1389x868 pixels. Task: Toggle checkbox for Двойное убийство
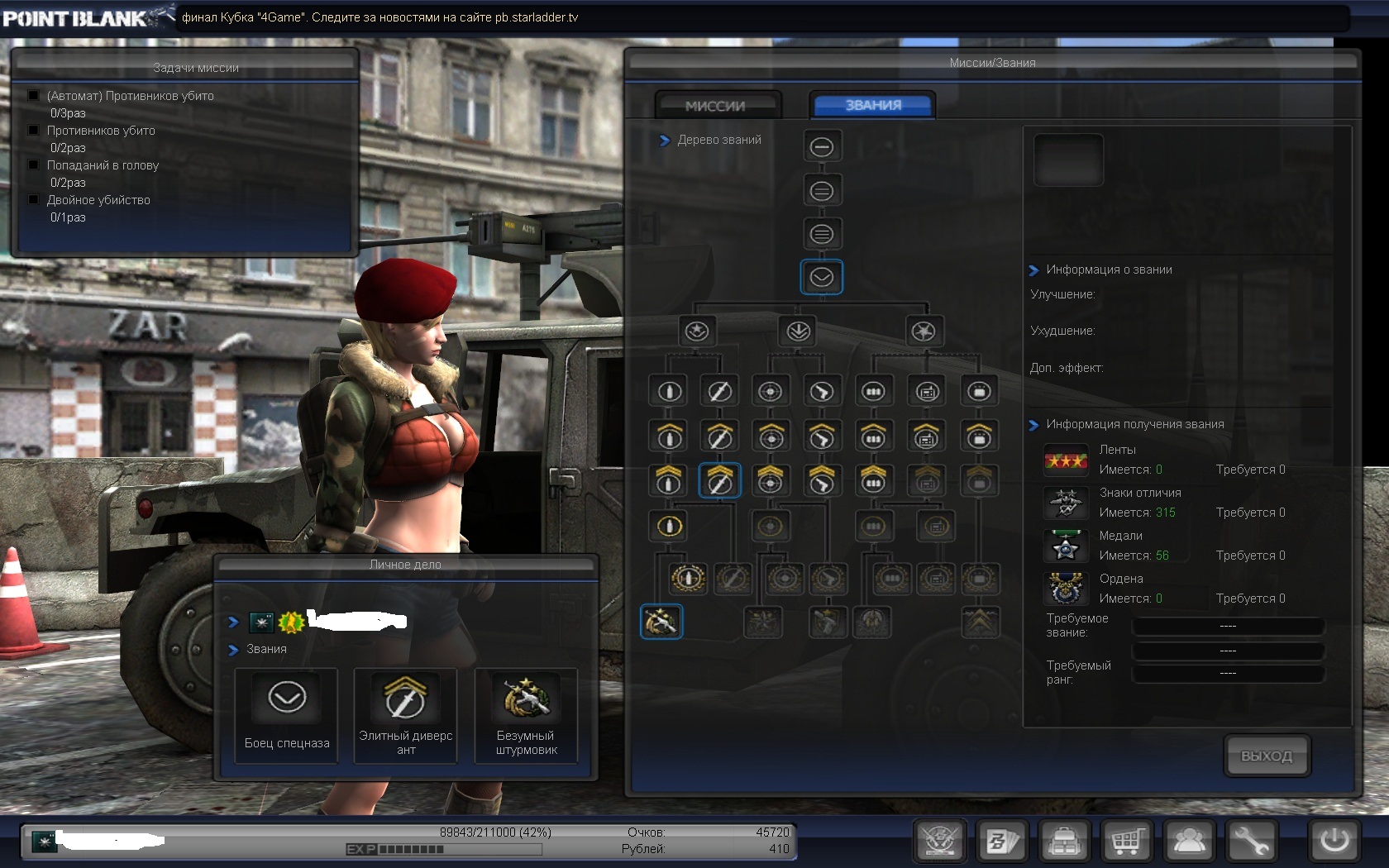coord(34,199)
